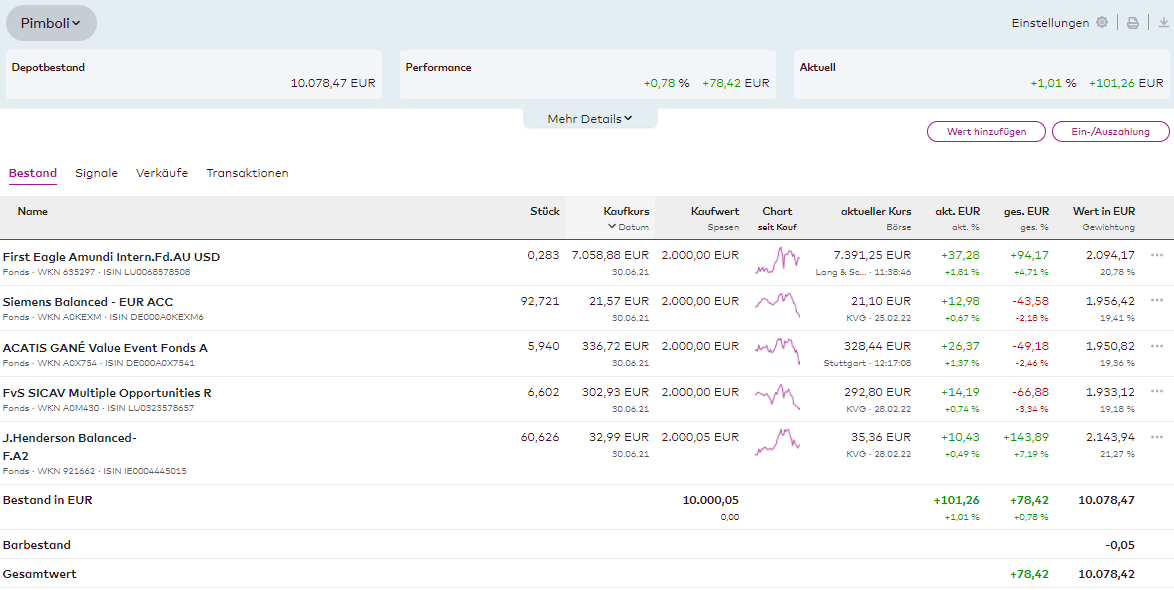The width and height of the screenshot is (1174, 590).
Task: Expand the Mehr Details section
Action: coord(590,119)
